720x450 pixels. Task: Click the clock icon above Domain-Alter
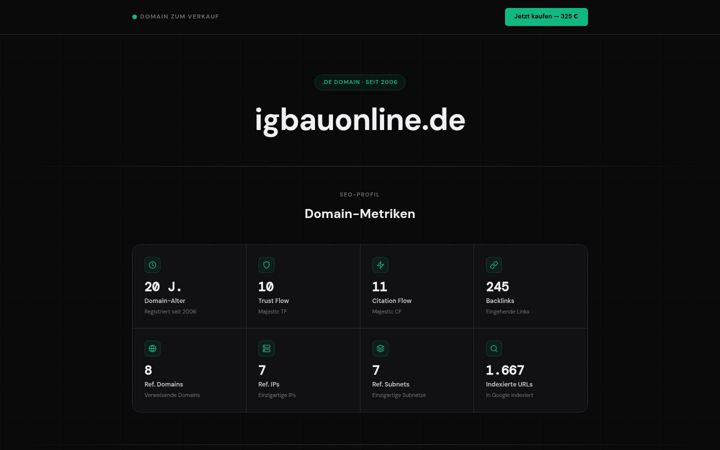click(x=152, y=265)
